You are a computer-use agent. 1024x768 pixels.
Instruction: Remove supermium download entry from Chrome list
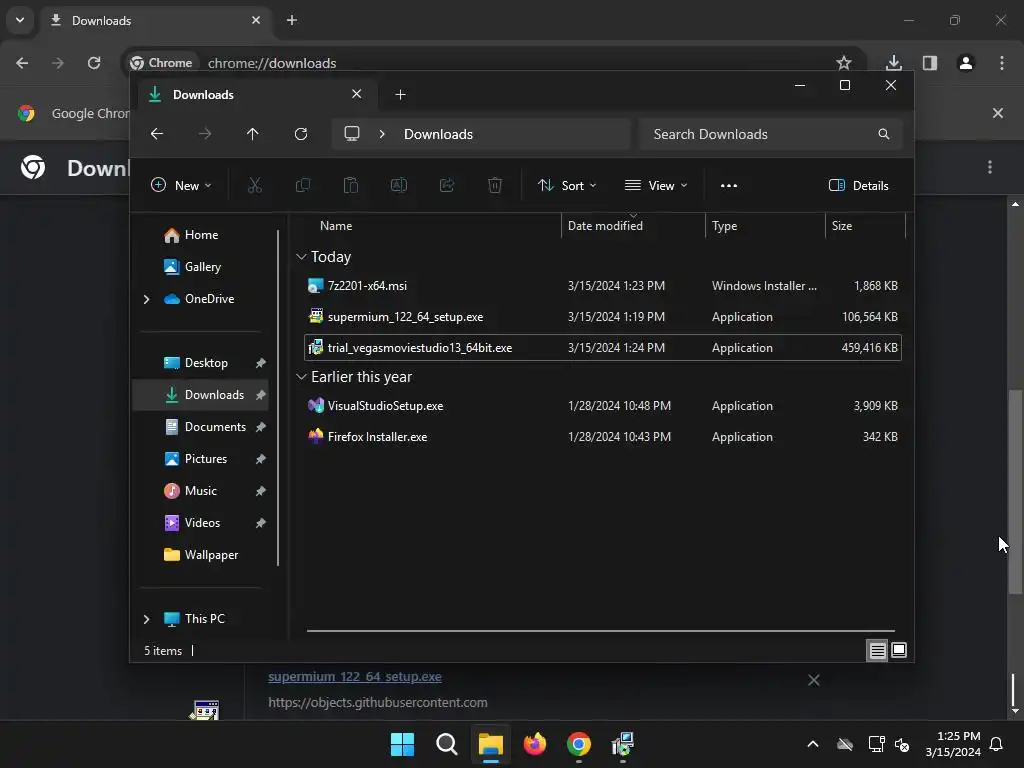pos(814,680)
